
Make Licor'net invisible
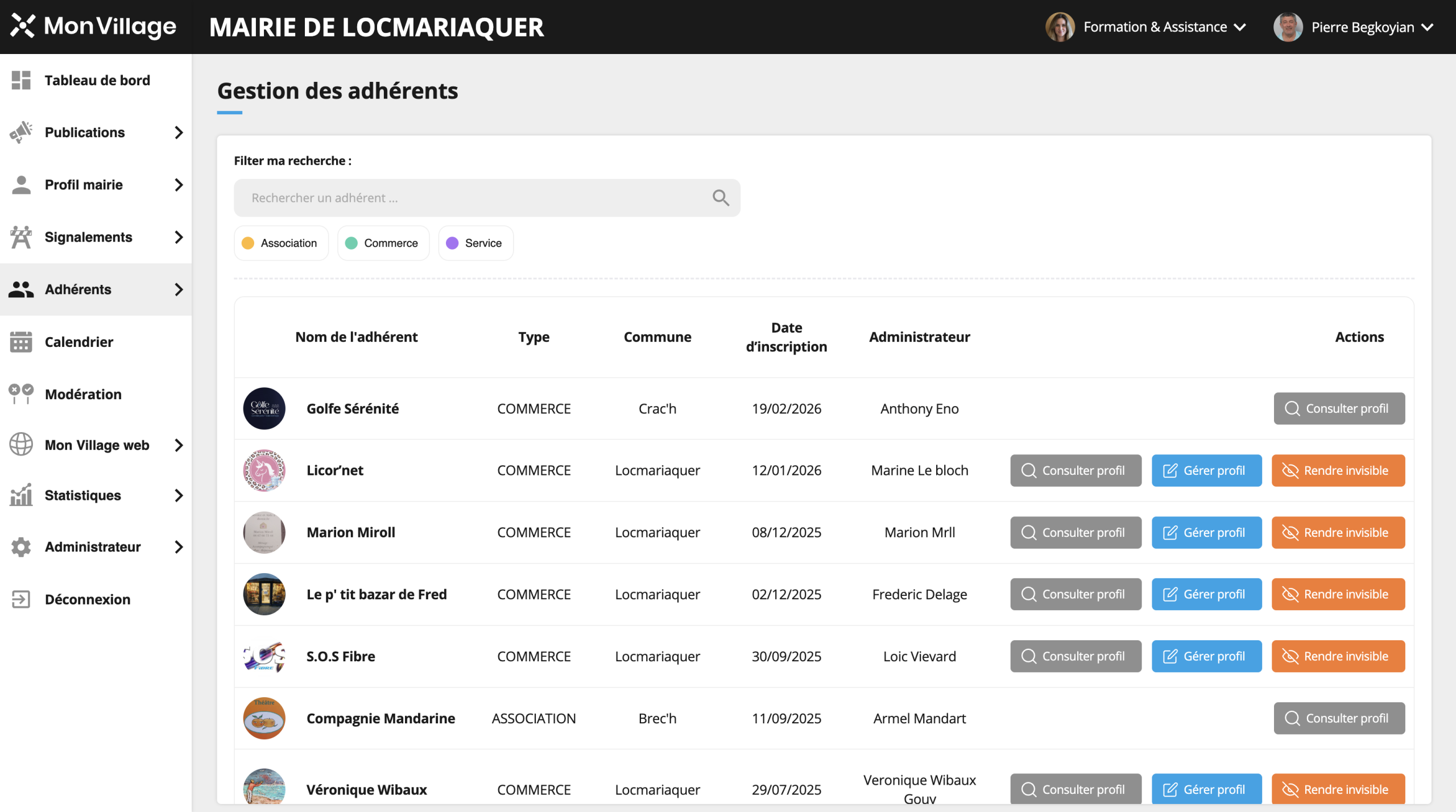click(1338, 470)
